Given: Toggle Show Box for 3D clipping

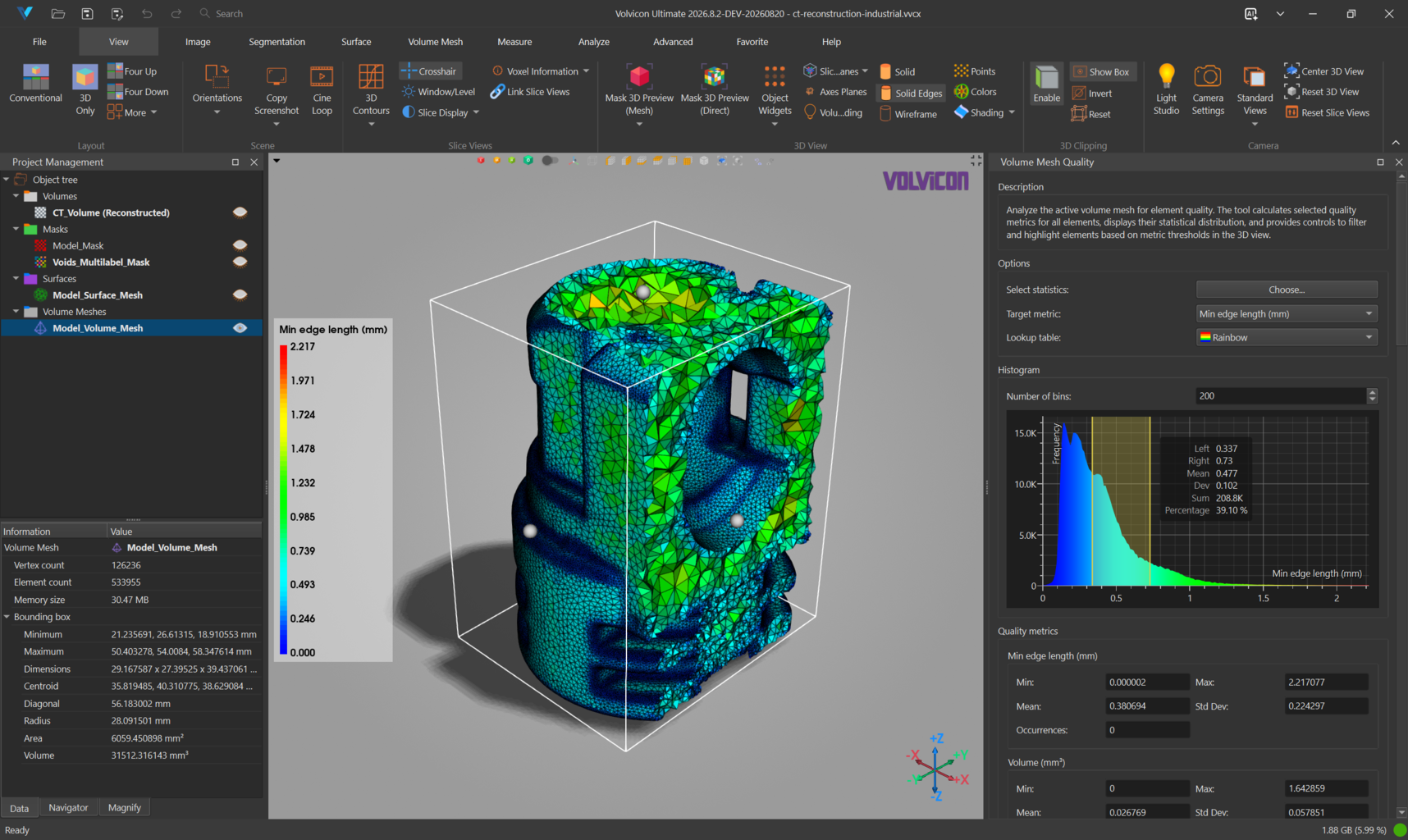Looking at the screenshot, I should tap(1102, 71).
